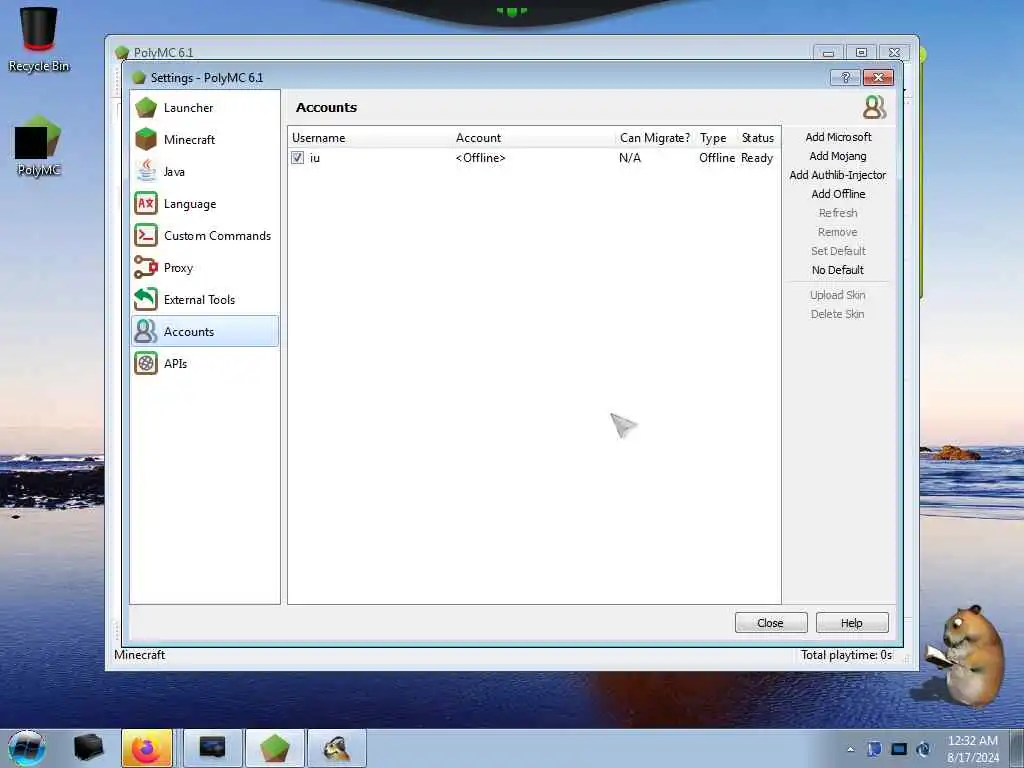Viewport: 1024px width, 768px height.
Task: Open Firefox from the taskbar
Action: [x=147, y=748]
